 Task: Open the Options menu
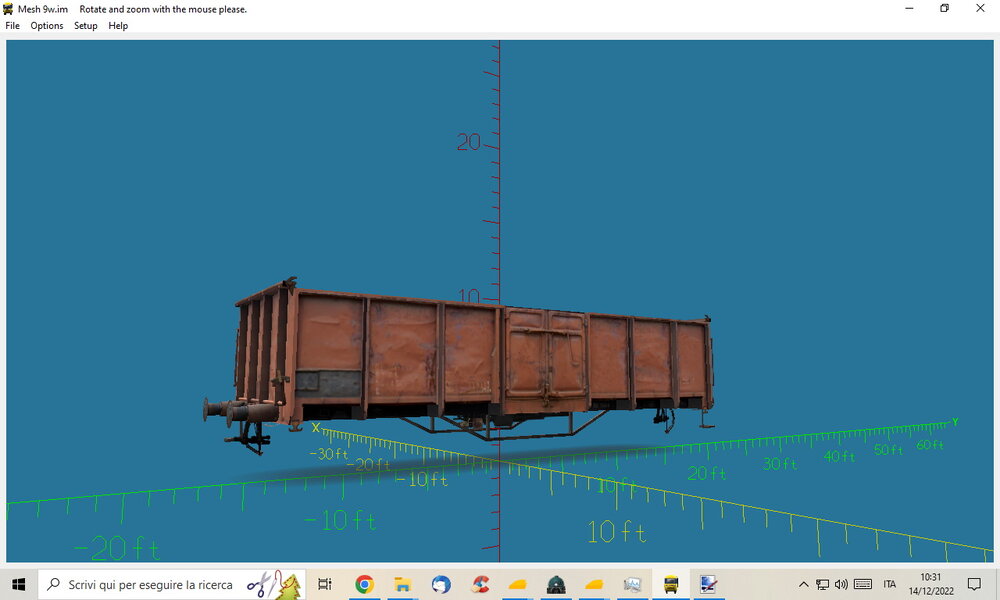(x=47, y=26)
